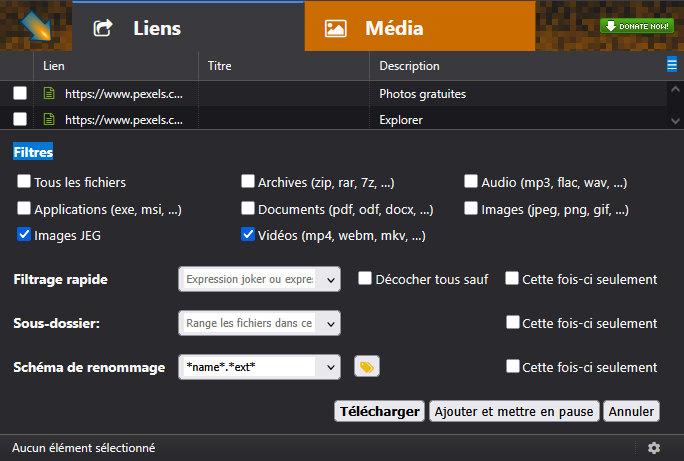Open settings with the gear icon

click(x=654, y=448)
